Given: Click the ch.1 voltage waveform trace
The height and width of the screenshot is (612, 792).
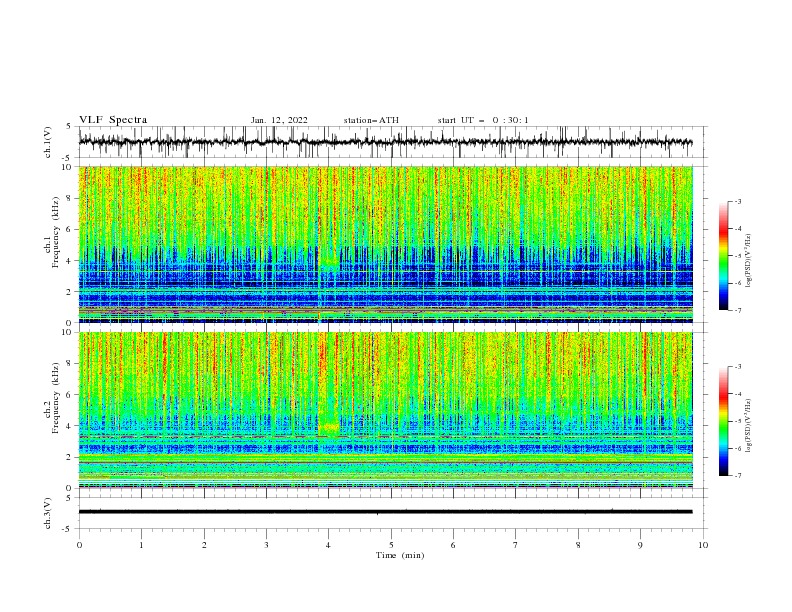Looking at the screenshot, I should [x=385, y=142].
